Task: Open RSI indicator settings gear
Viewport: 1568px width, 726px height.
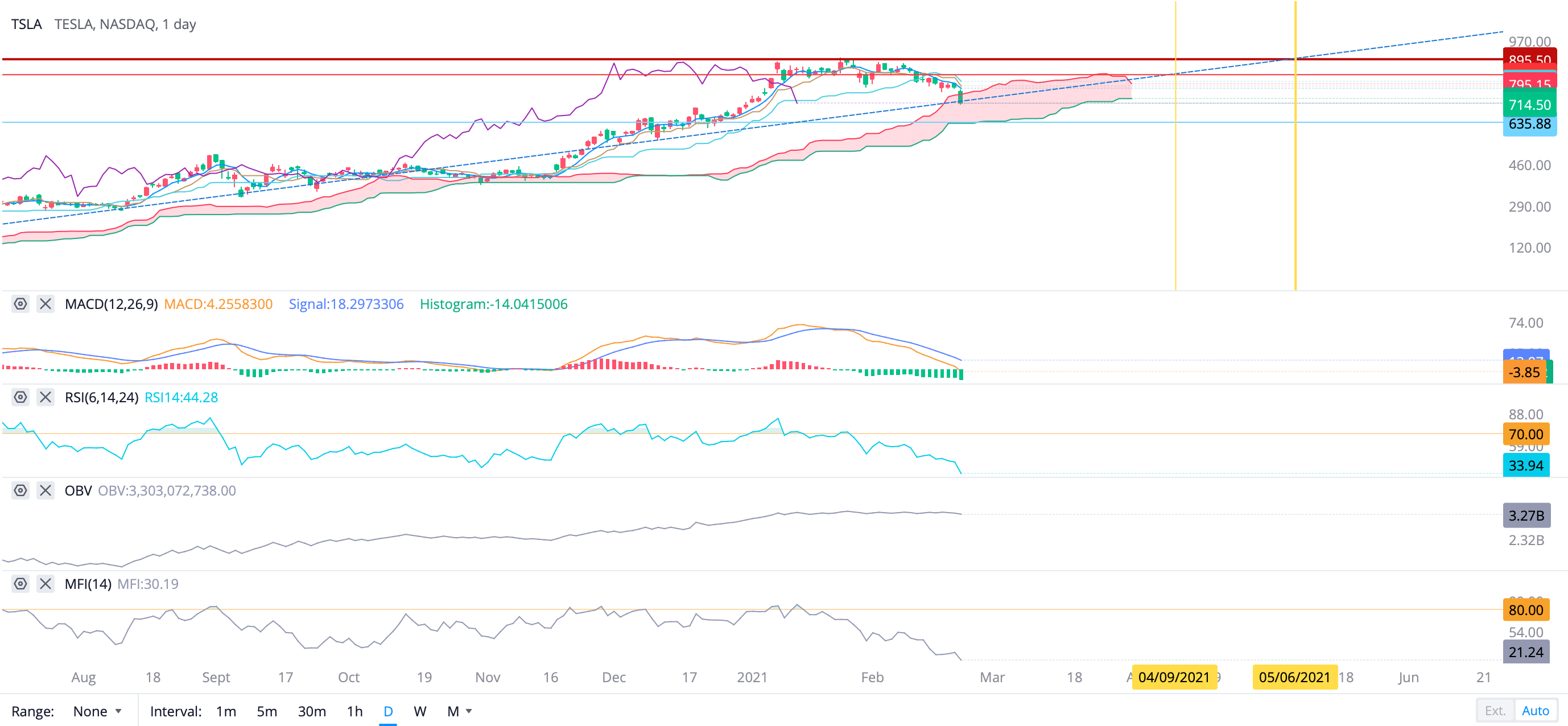Action: click(20, 397)
